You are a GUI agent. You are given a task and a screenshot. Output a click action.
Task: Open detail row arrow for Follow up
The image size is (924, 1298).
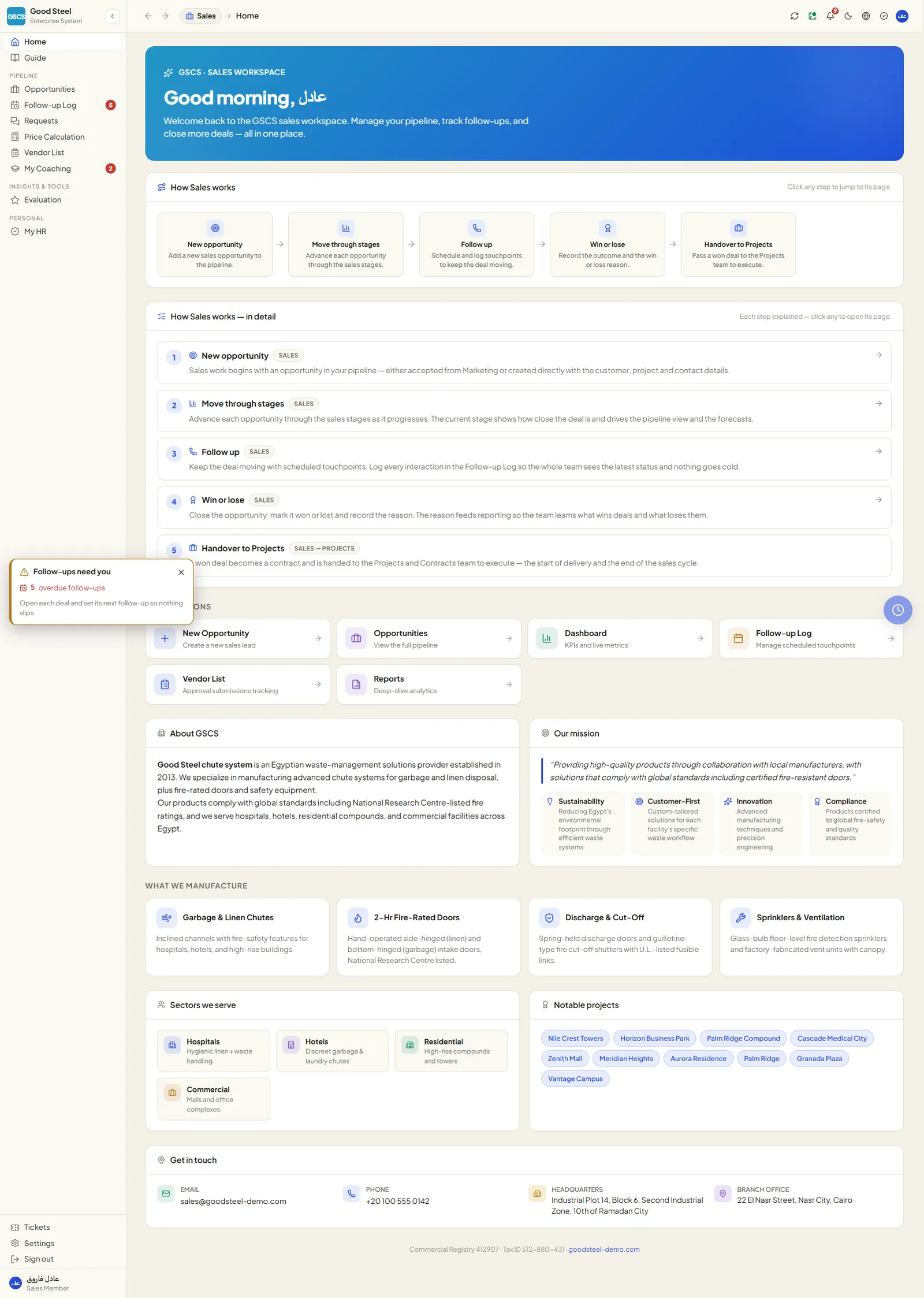878,451
